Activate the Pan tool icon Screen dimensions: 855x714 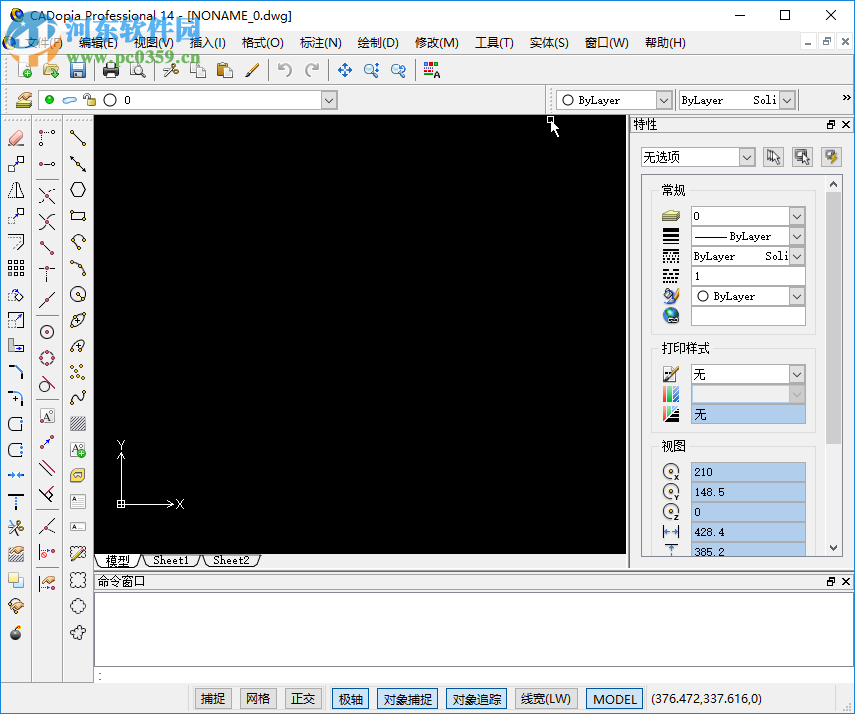347,70
